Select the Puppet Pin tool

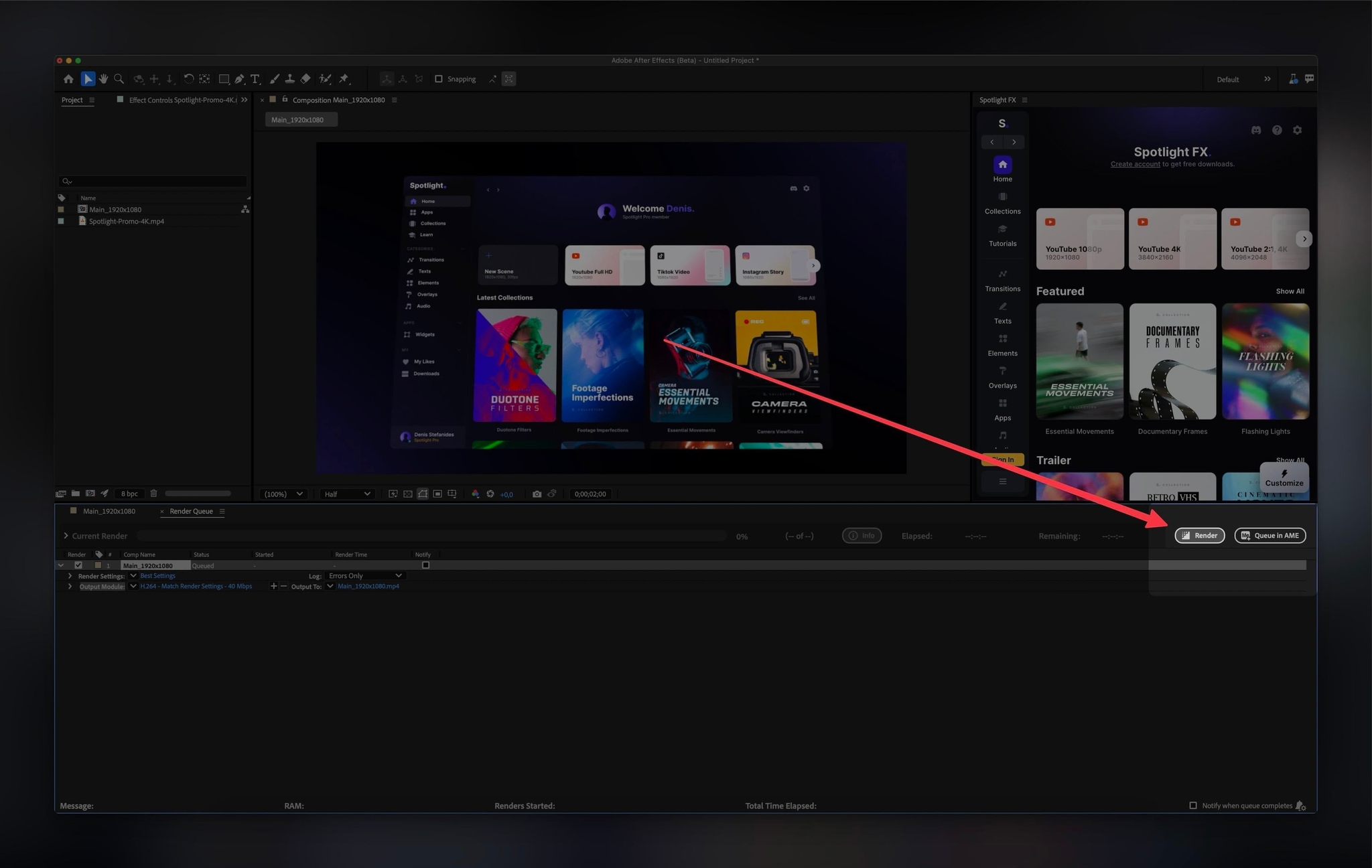coord(344,78)
